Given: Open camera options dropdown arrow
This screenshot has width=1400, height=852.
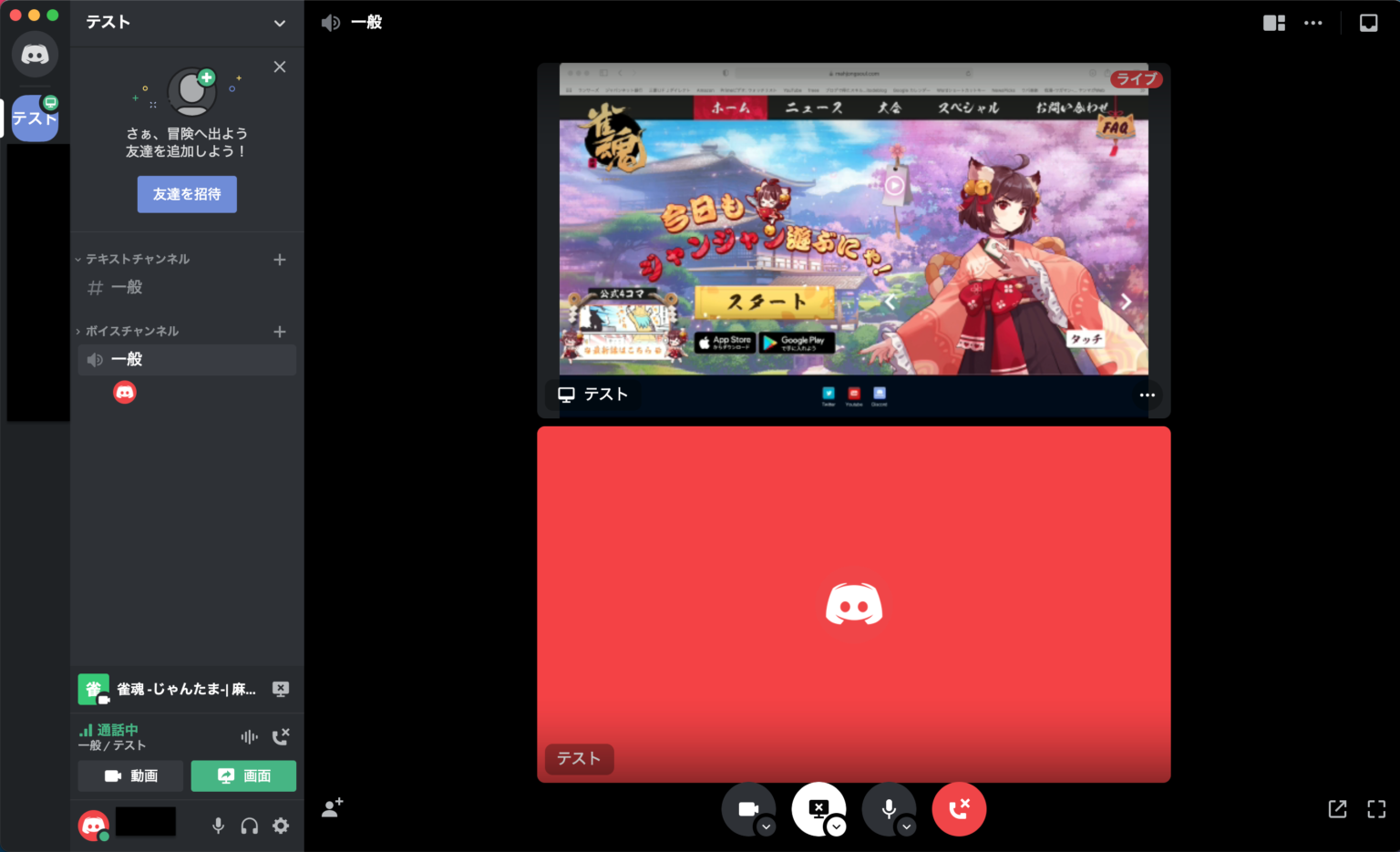Looking at the screenshot, I should pos(767,826).
